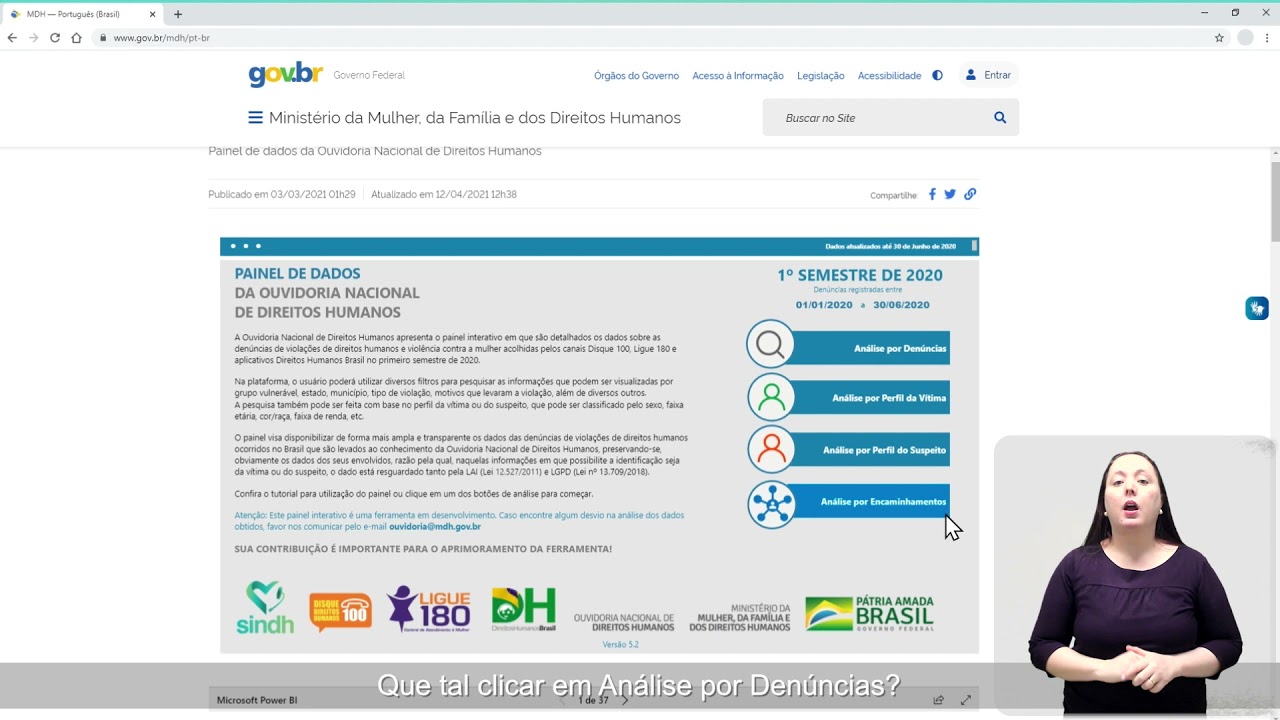Share the page on Twitter
This screenshot has height=720, width=1280.
pos(949,194)
